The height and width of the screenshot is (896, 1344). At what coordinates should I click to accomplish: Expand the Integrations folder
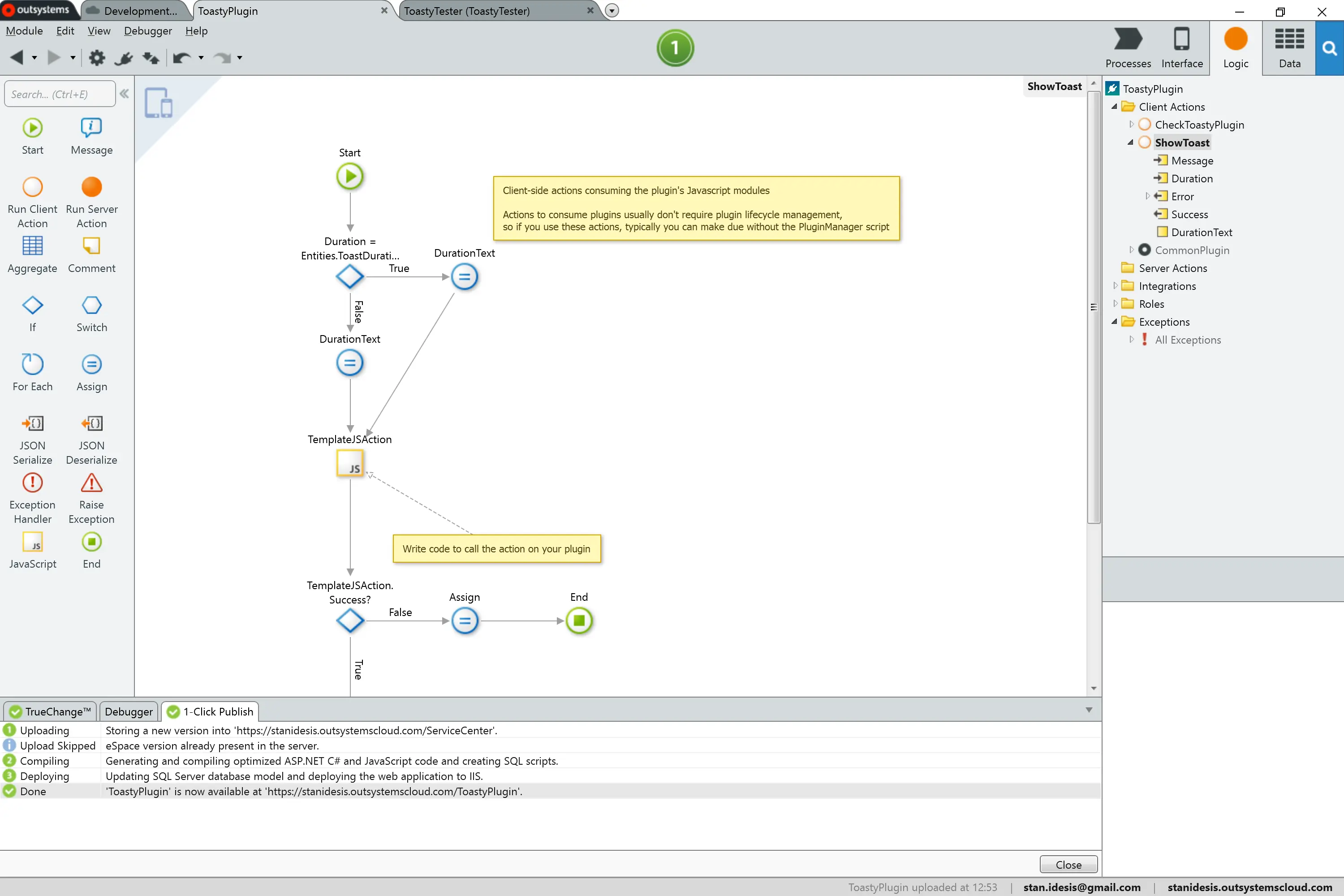click(1115, 286)
